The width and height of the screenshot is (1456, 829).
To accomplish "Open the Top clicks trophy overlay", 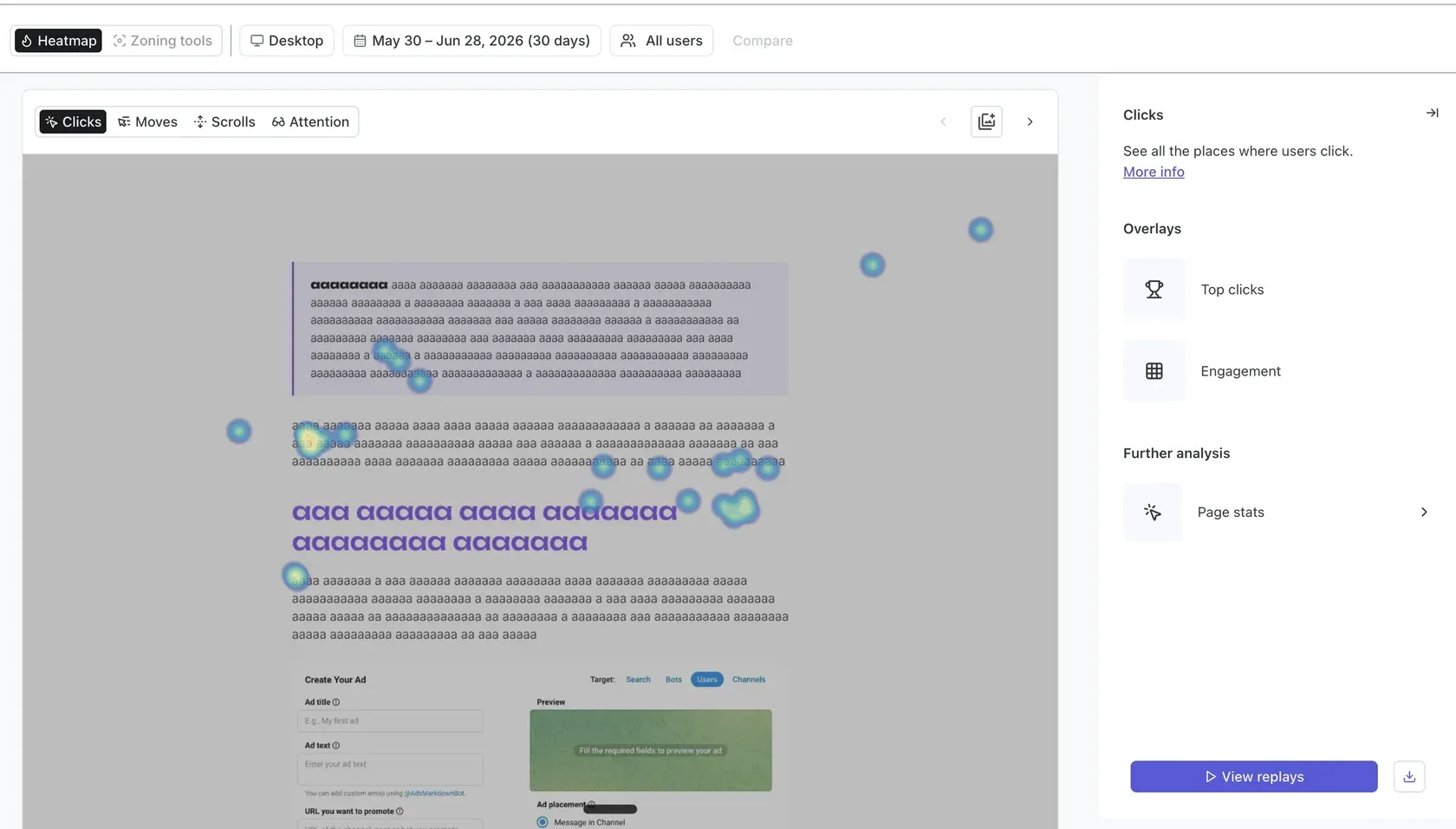I will [x=1154, y=290].
